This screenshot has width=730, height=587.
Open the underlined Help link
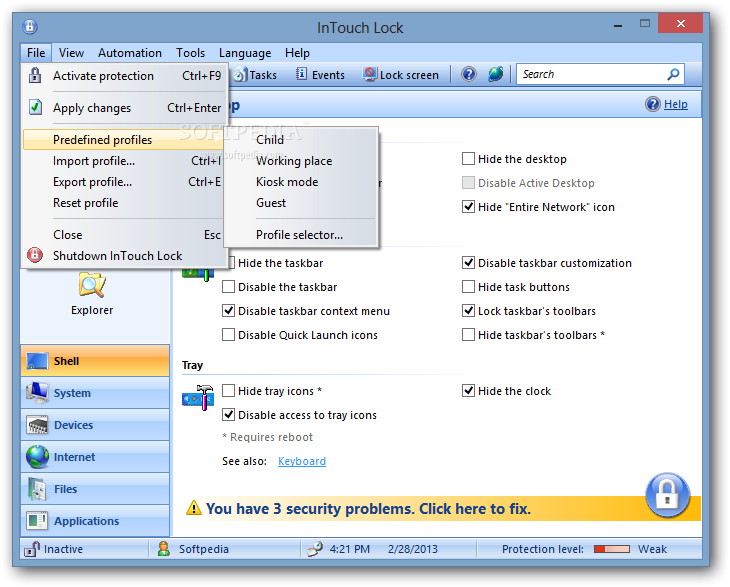pos(676,104)
